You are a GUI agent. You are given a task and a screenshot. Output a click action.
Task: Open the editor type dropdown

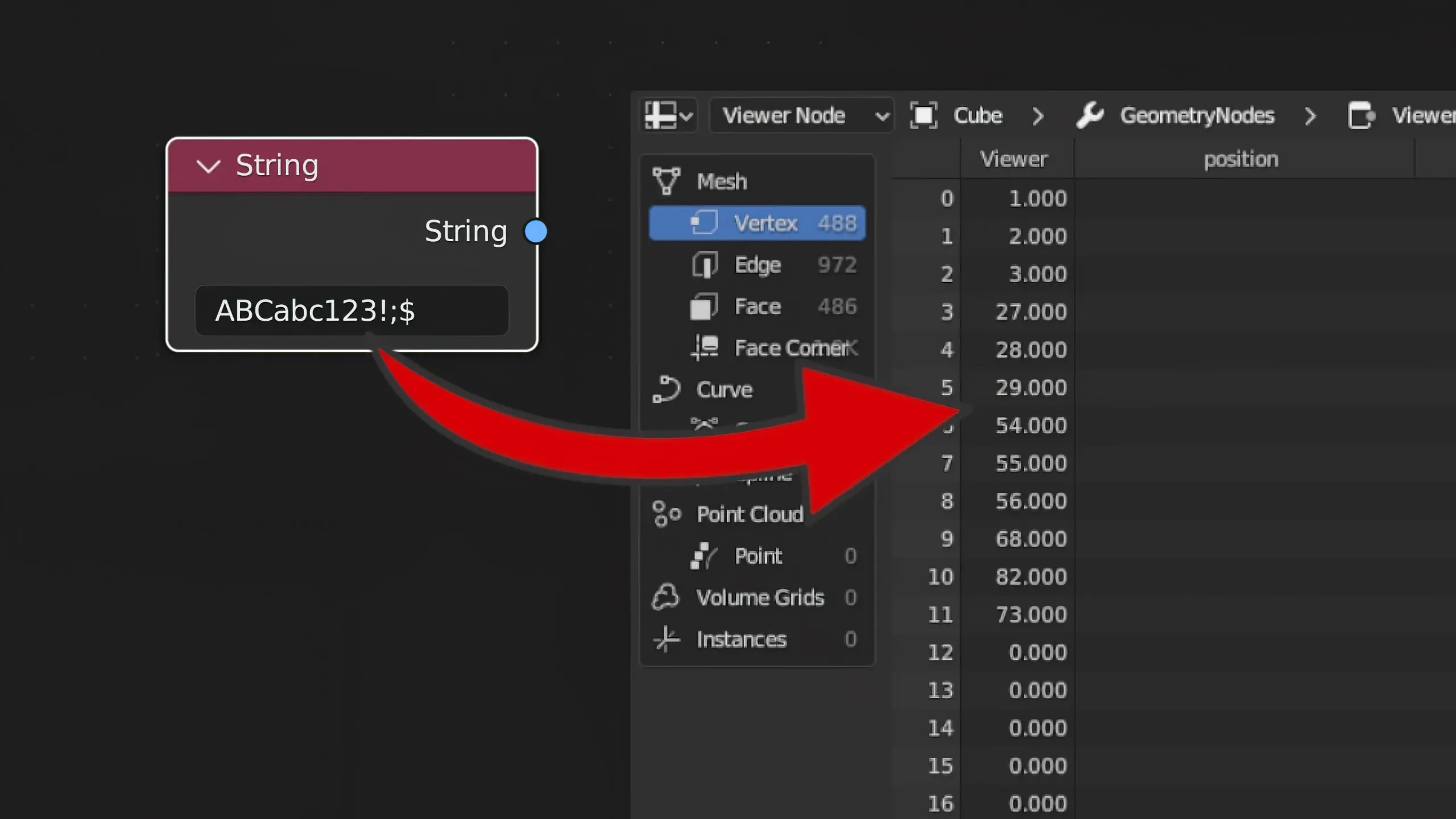pyautogui.click(x=669, y=116)
